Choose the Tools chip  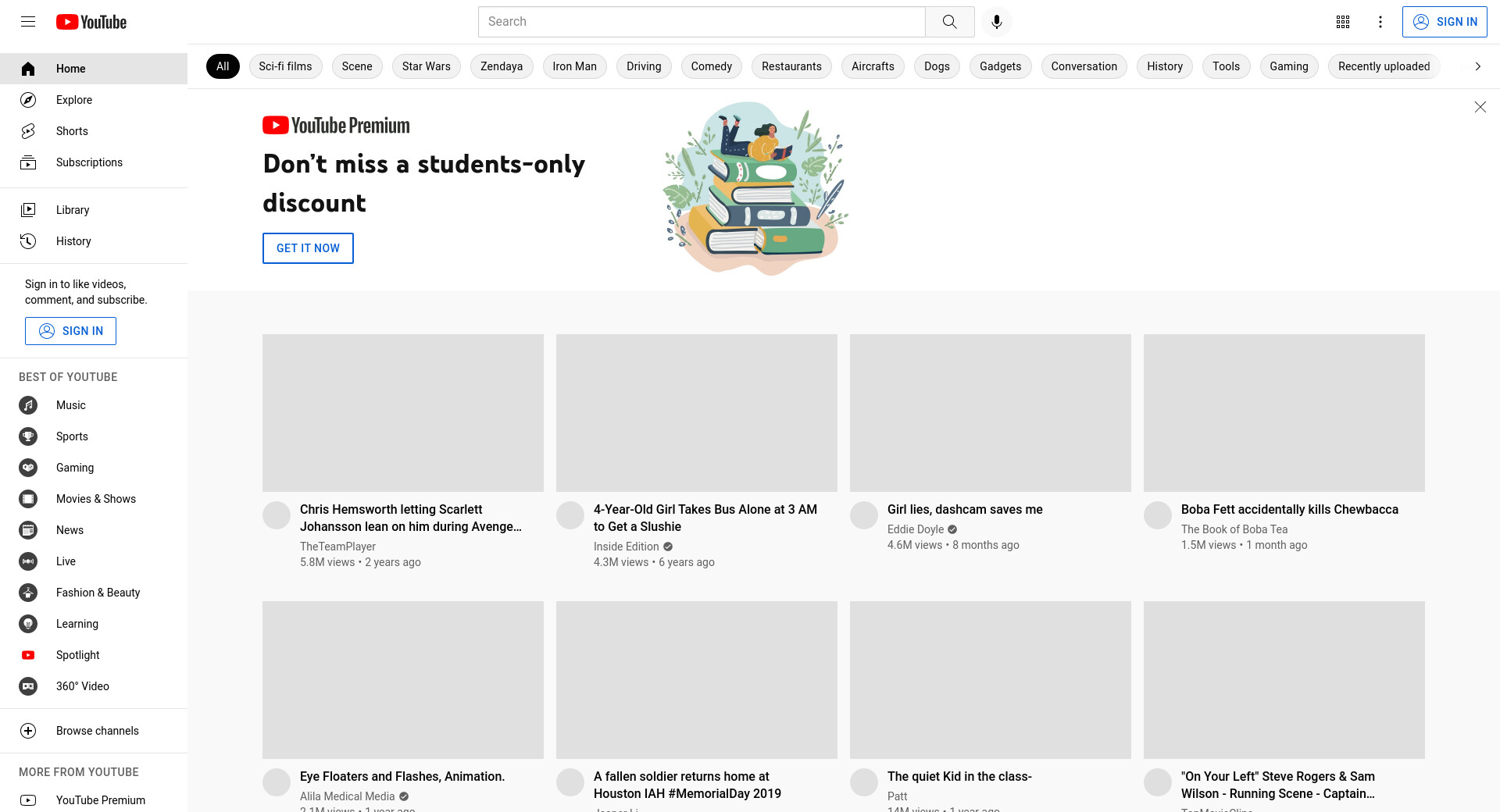tap(1227, 66)
